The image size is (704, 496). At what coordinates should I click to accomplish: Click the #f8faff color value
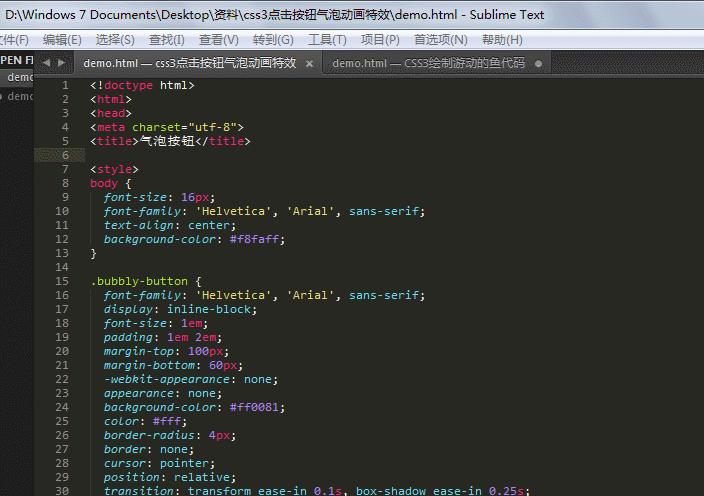tap(254, 239)
